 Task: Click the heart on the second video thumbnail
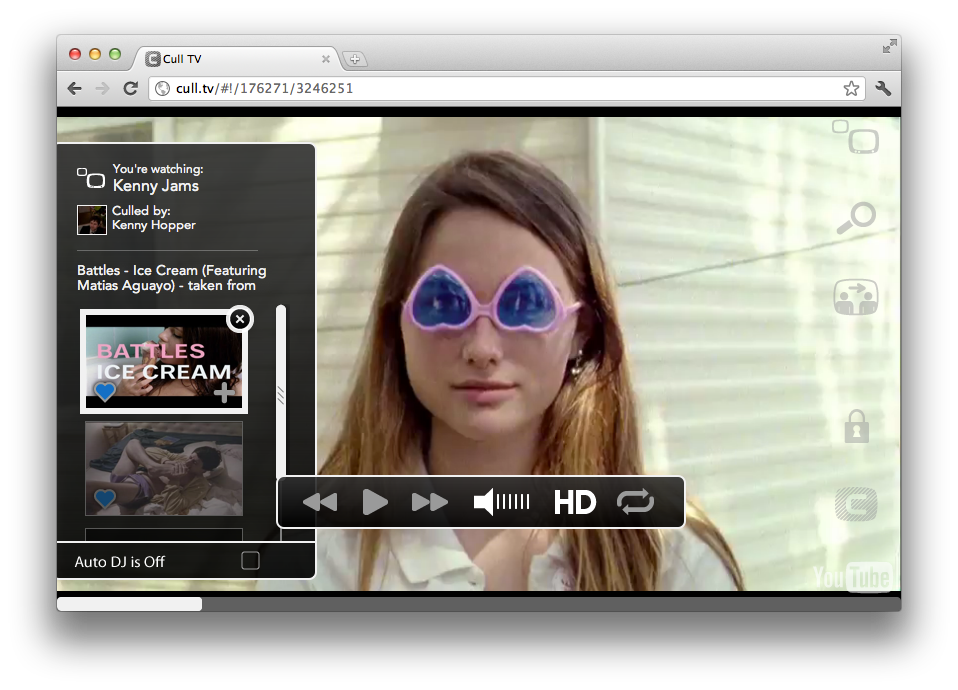(x=104, y=499)
